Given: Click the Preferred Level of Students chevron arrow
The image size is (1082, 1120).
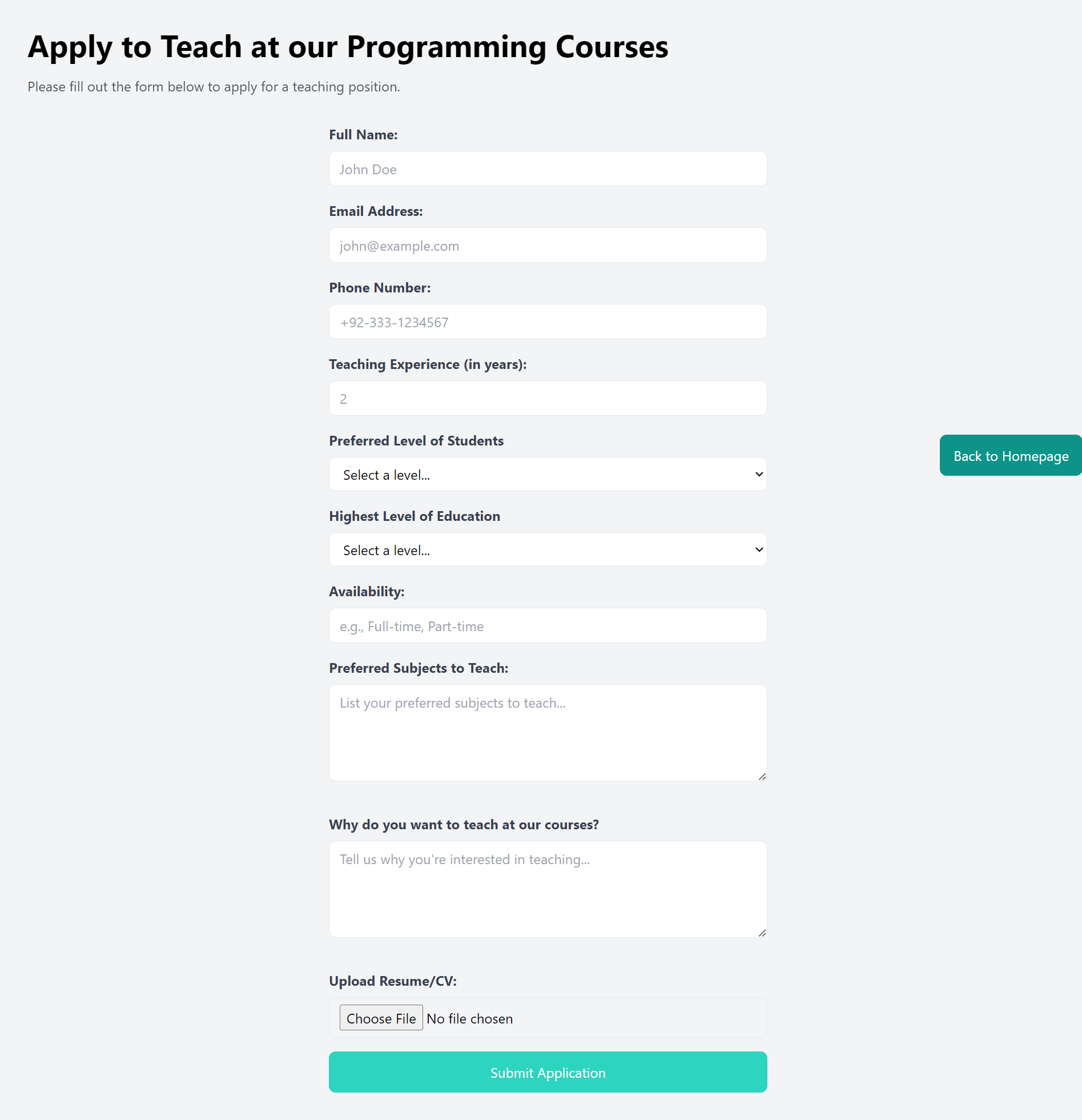Looking at the screenshot, I should (759, 474).
